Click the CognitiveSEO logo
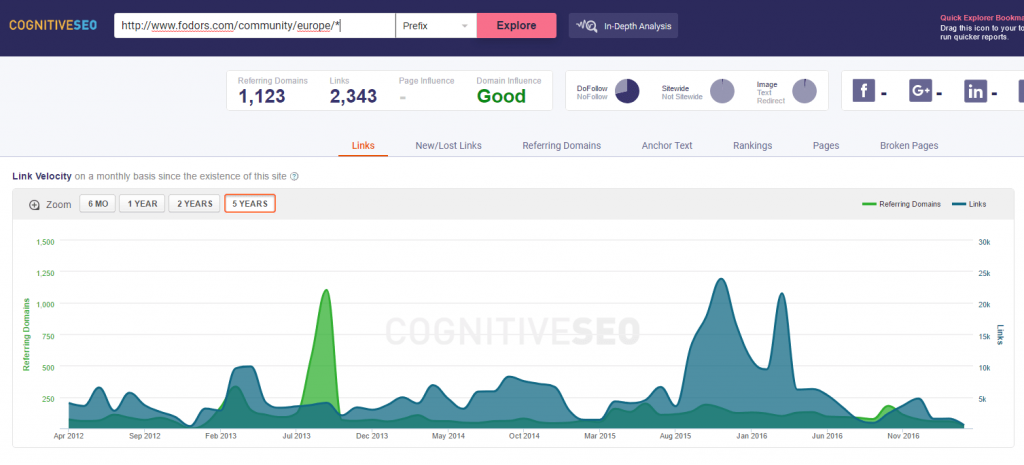Screen dimensions: 1024x465 click(x=53, y=25)
